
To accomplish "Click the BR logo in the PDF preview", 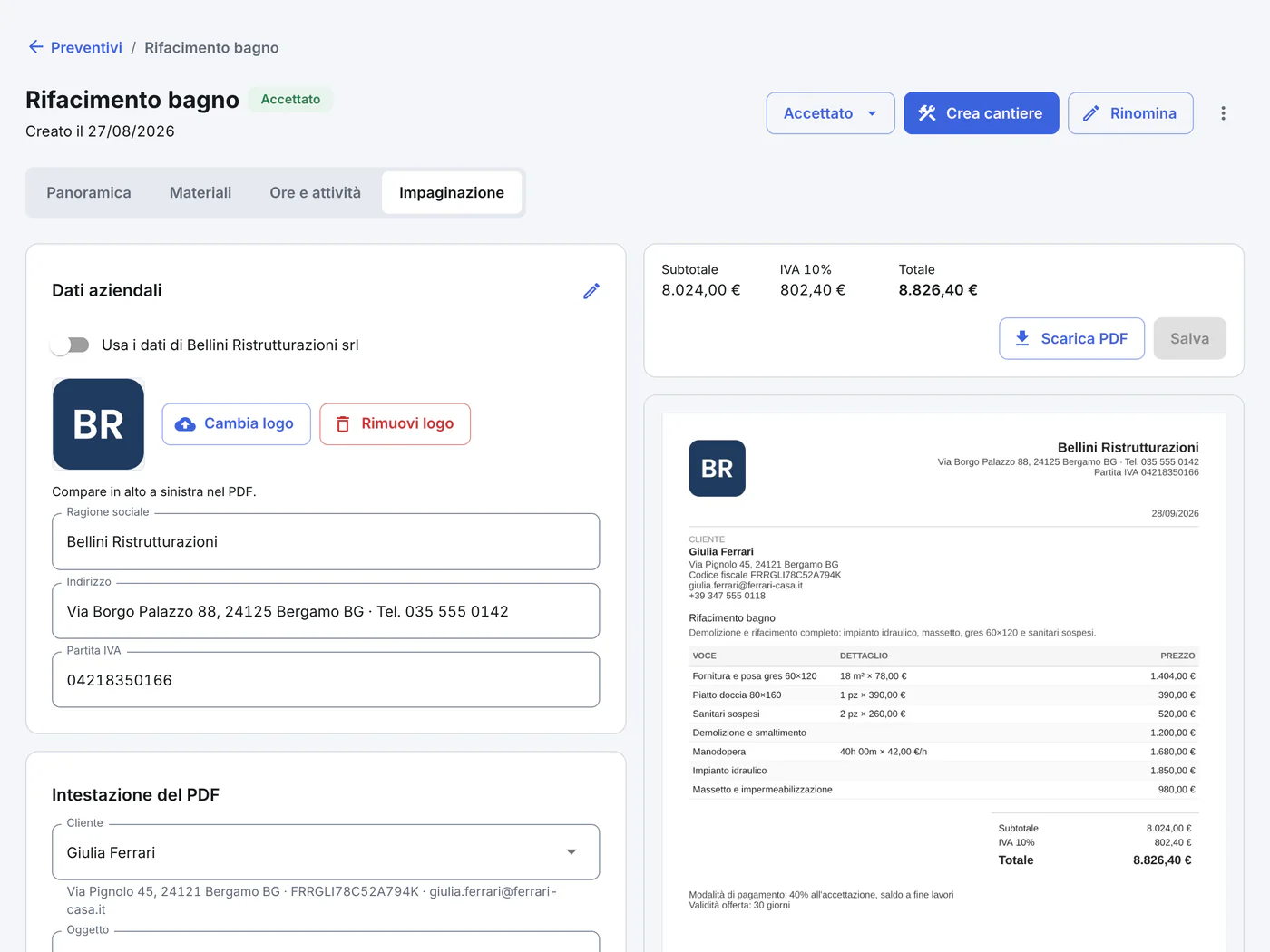I will [717, 468].
